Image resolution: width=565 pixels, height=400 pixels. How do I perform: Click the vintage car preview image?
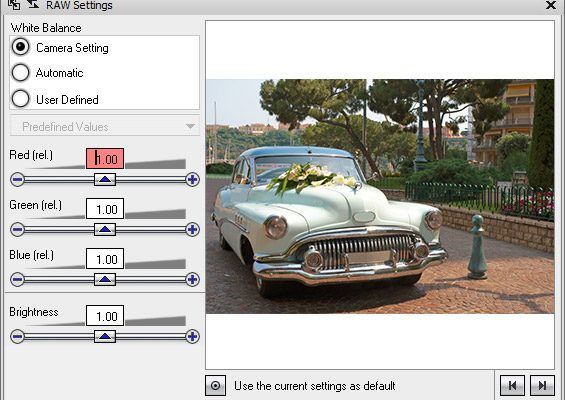click(x=380, y=196)
